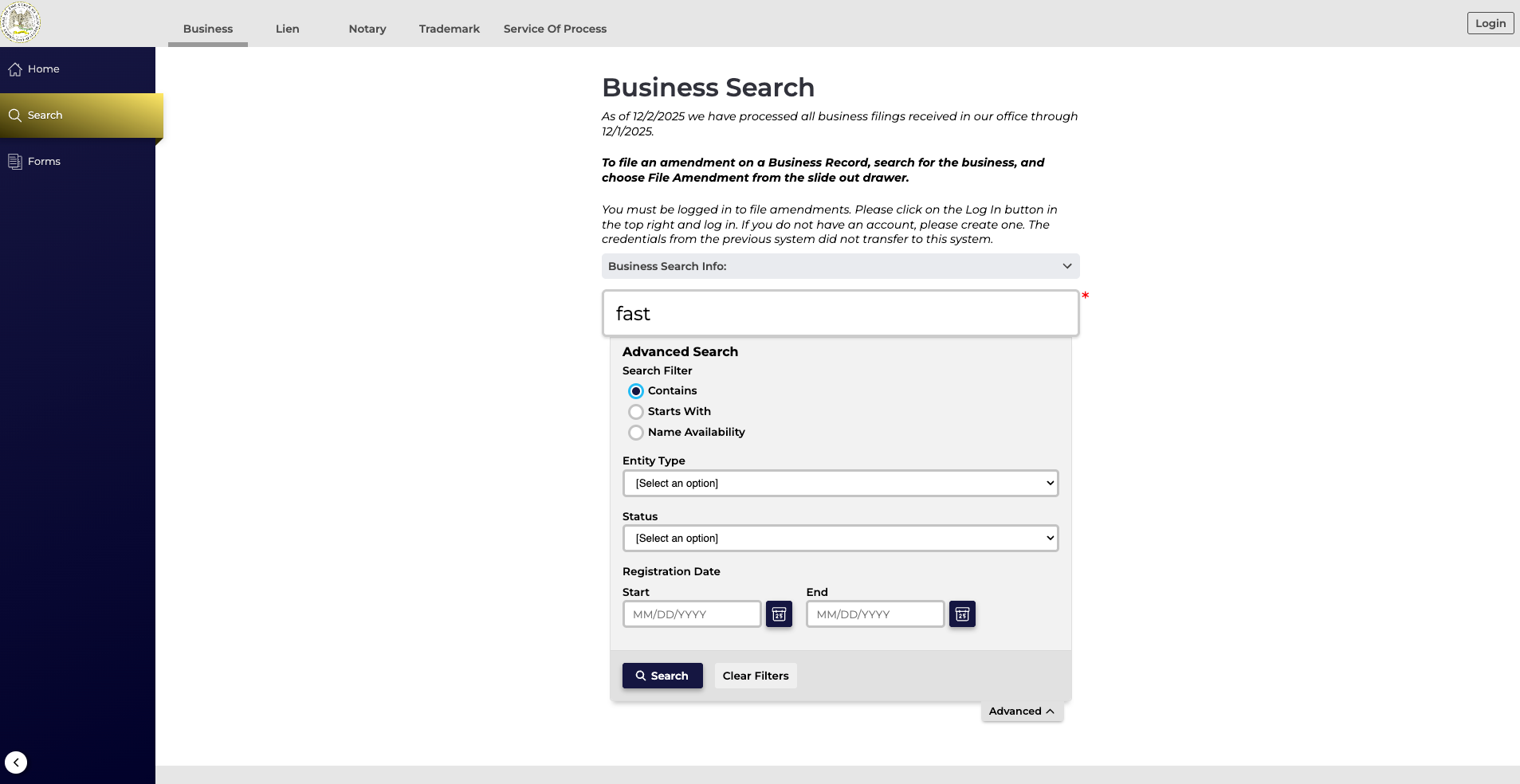Click the search text field containing fast
Viewport: 1520px width, 784px height.
[839, 312]
